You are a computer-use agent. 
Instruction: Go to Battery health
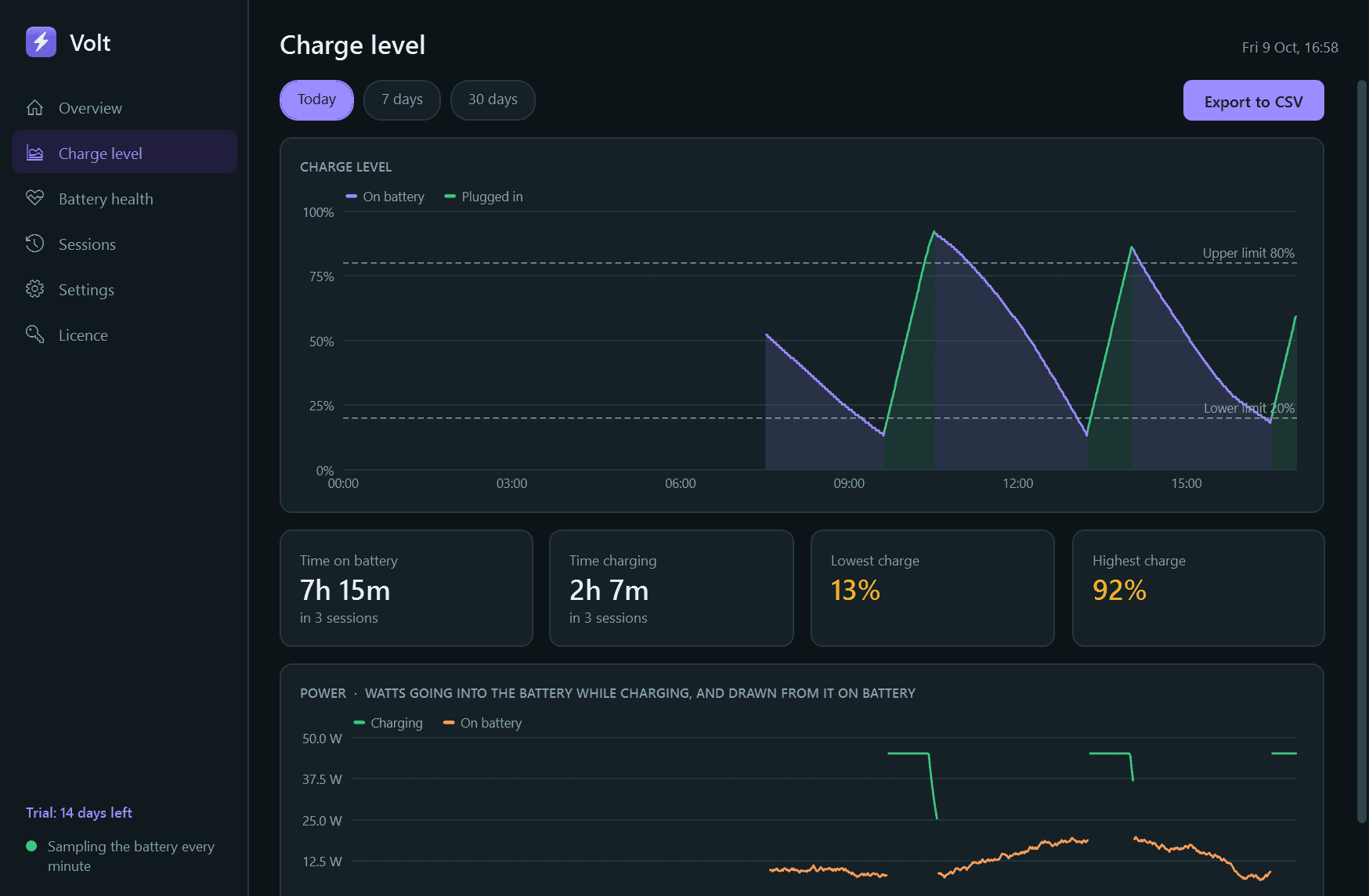125,199
